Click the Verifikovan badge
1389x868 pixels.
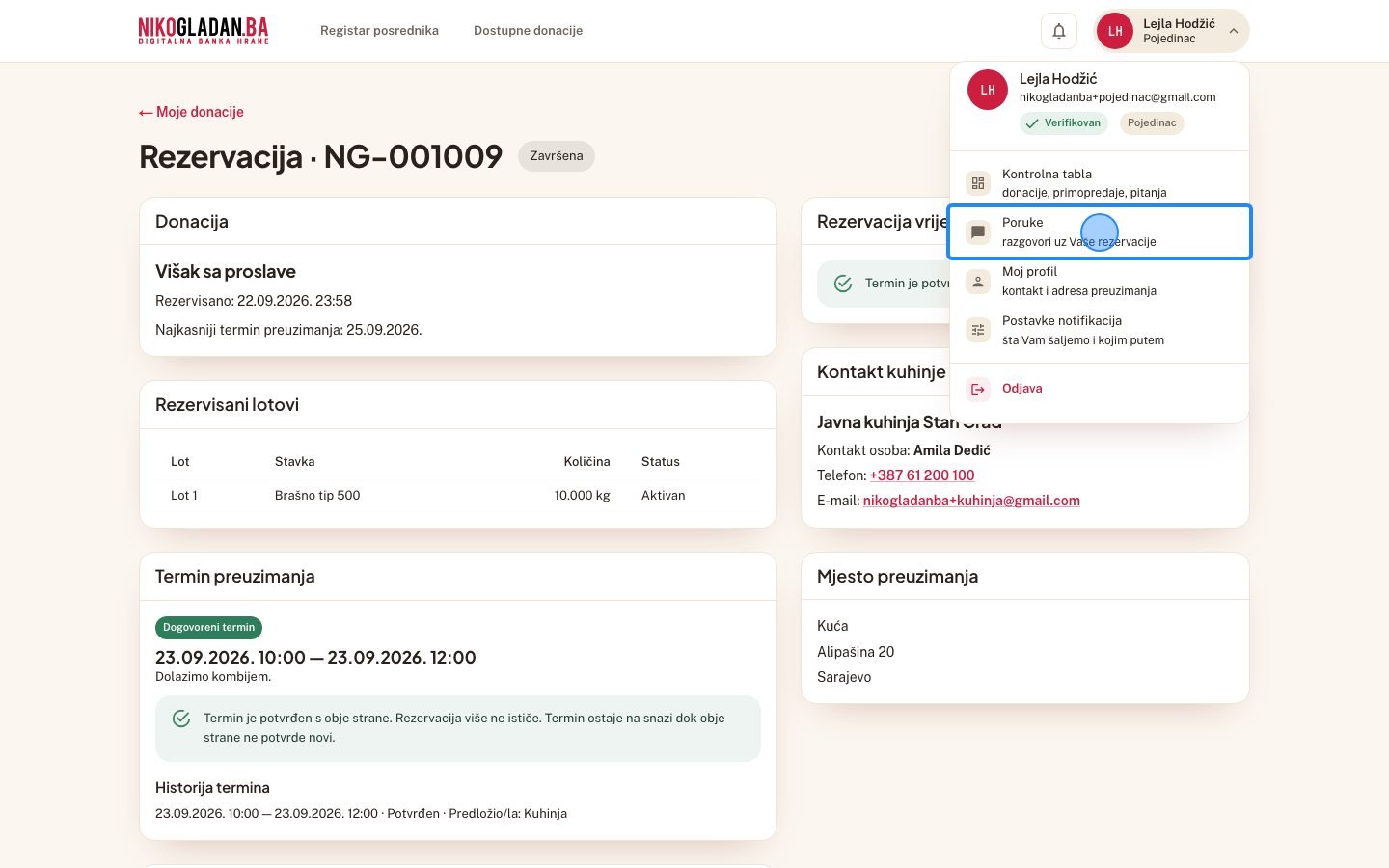coord(1064,123)
